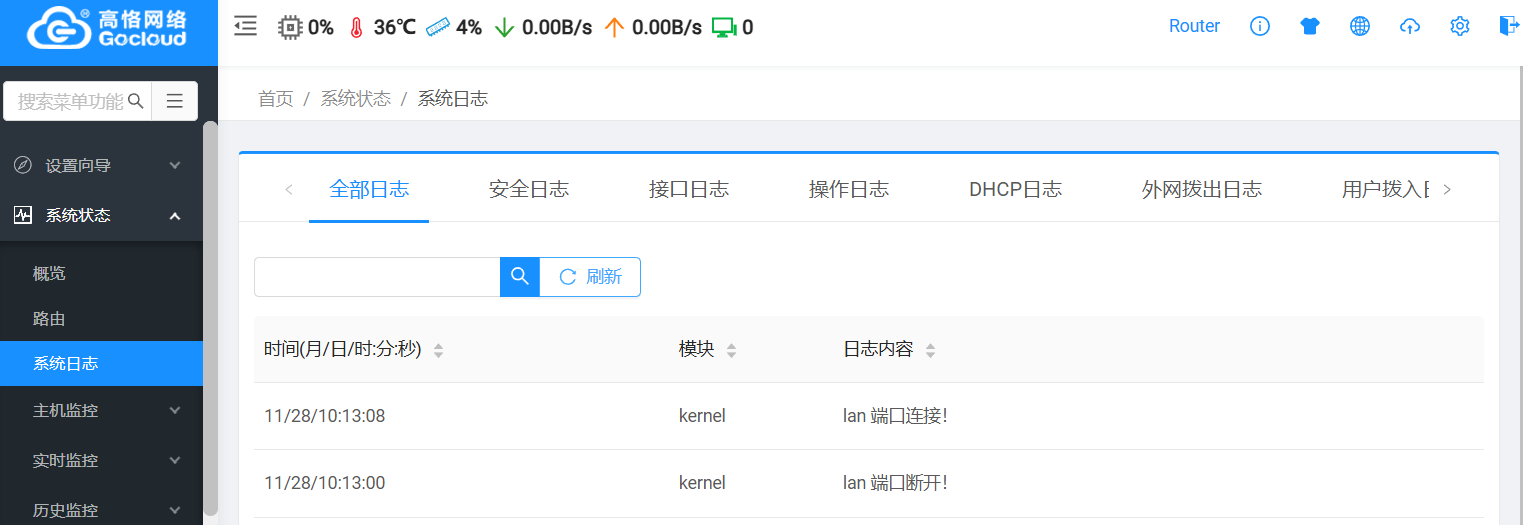
Task: Open settings gear icon in header
Action: [x=1460, y=27]
